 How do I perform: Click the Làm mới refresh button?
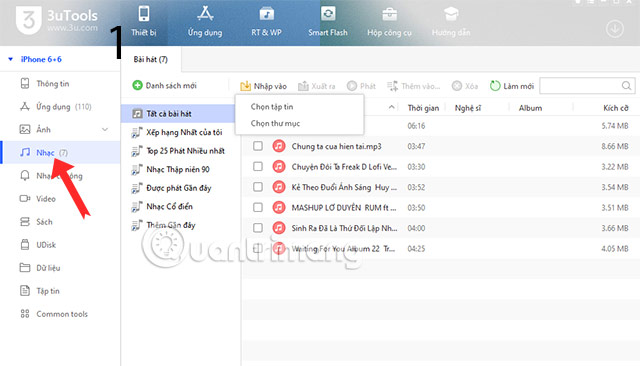pyautogui.click(x=512, y=86)
